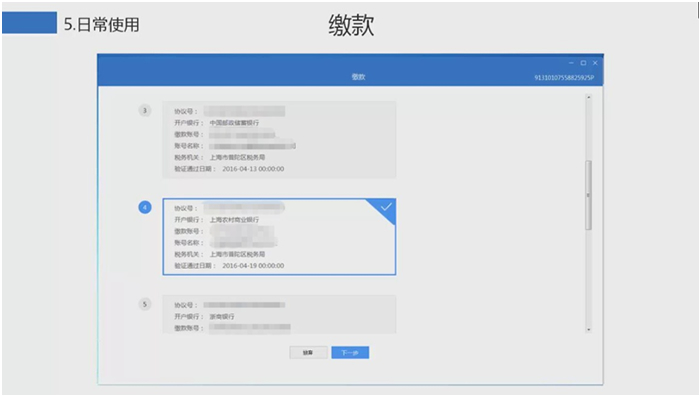Image resolution: width=700 pixels, height=396 pixels.
Task: Select the 上海农村商业银行 agreement card
Action: coord(279,237)
